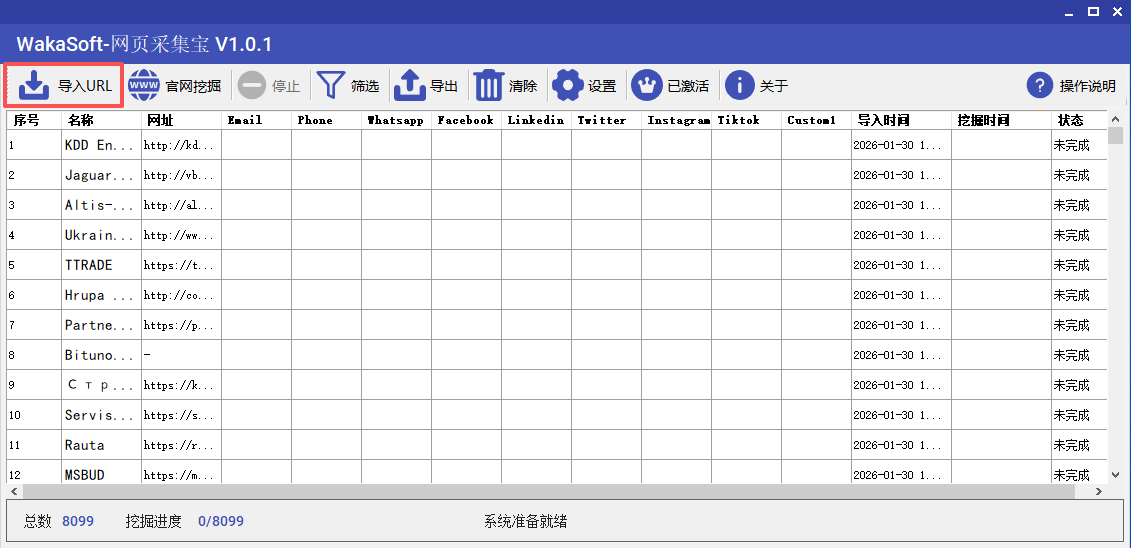Open Settings via the gear icon
This screenshot has width=1131, height=548.
[568, 86]
